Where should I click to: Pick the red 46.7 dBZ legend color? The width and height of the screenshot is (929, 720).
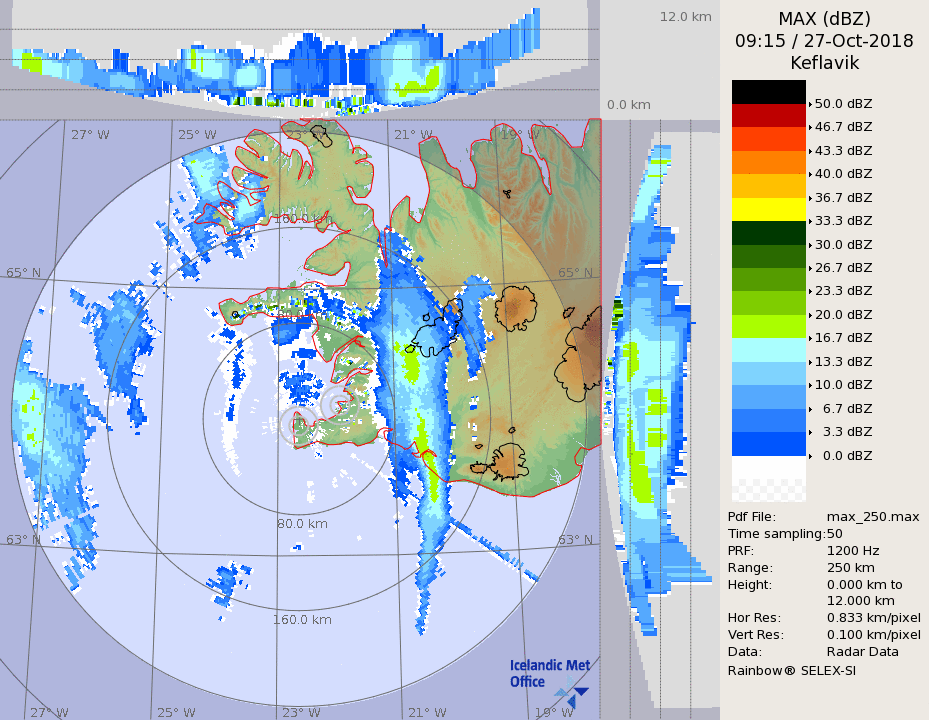[x=768, y=115]
